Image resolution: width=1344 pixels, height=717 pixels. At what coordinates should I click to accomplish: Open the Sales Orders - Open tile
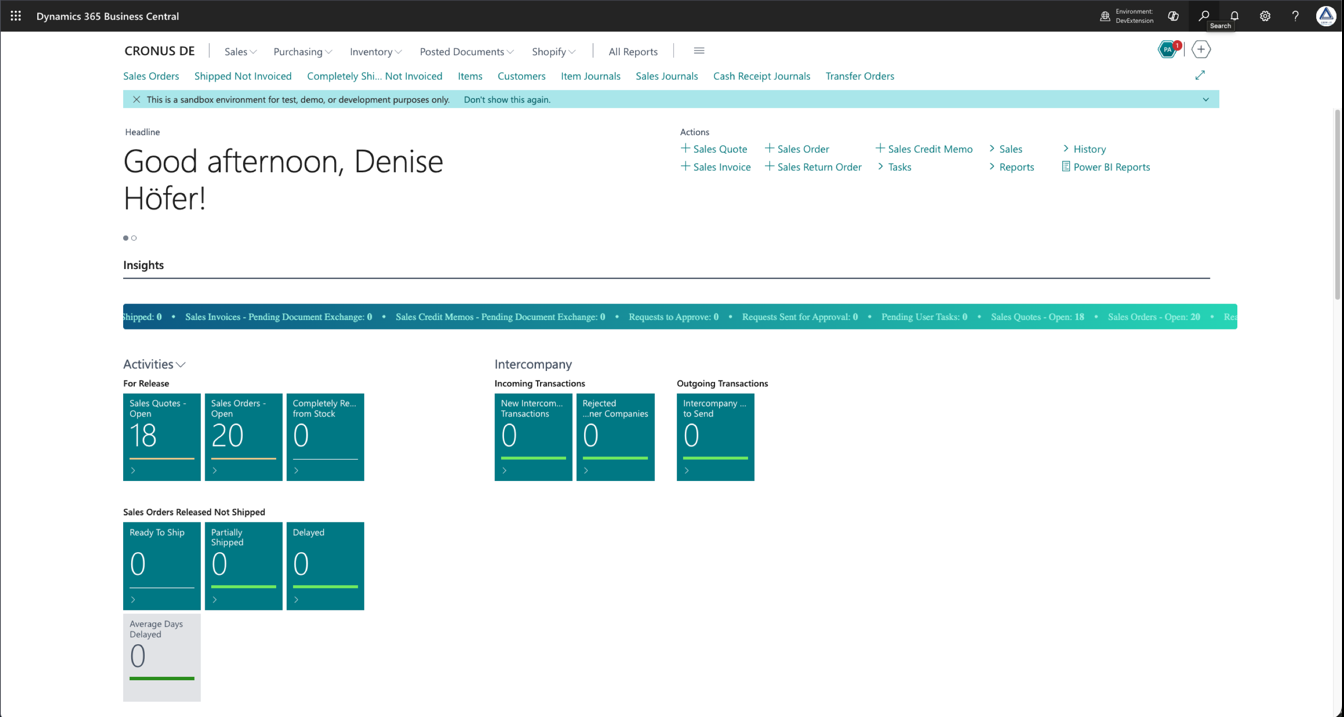244,437
